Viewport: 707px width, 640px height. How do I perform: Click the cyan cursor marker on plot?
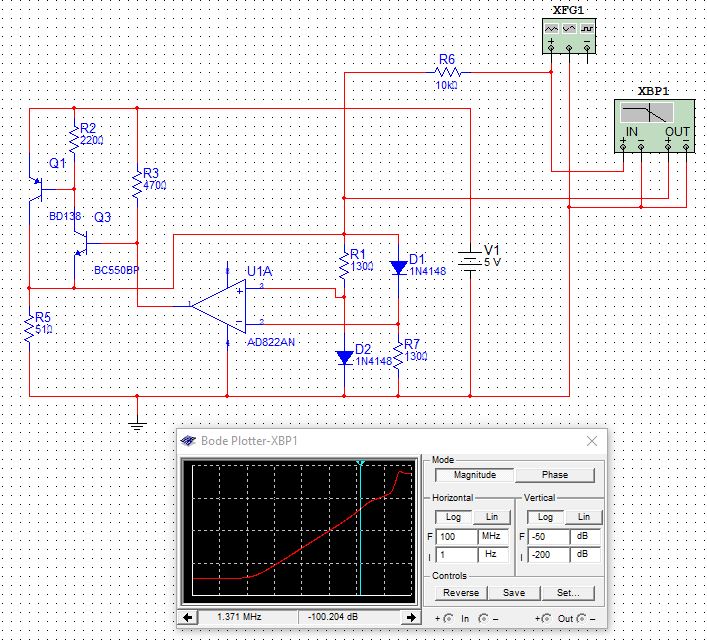point(360,463)
